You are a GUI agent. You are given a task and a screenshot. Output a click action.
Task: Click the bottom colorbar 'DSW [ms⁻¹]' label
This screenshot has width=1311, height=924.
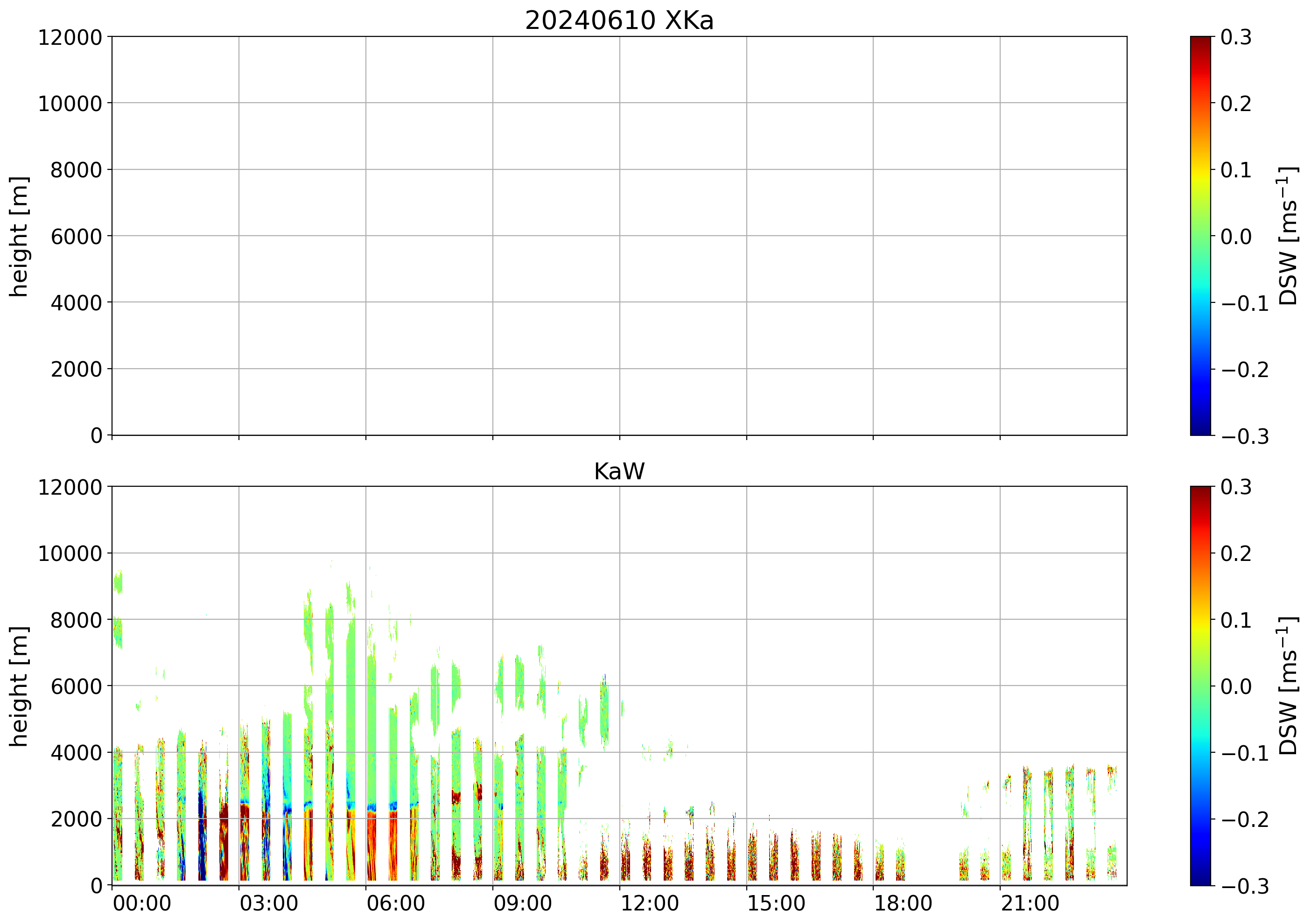coord(1288,686)
